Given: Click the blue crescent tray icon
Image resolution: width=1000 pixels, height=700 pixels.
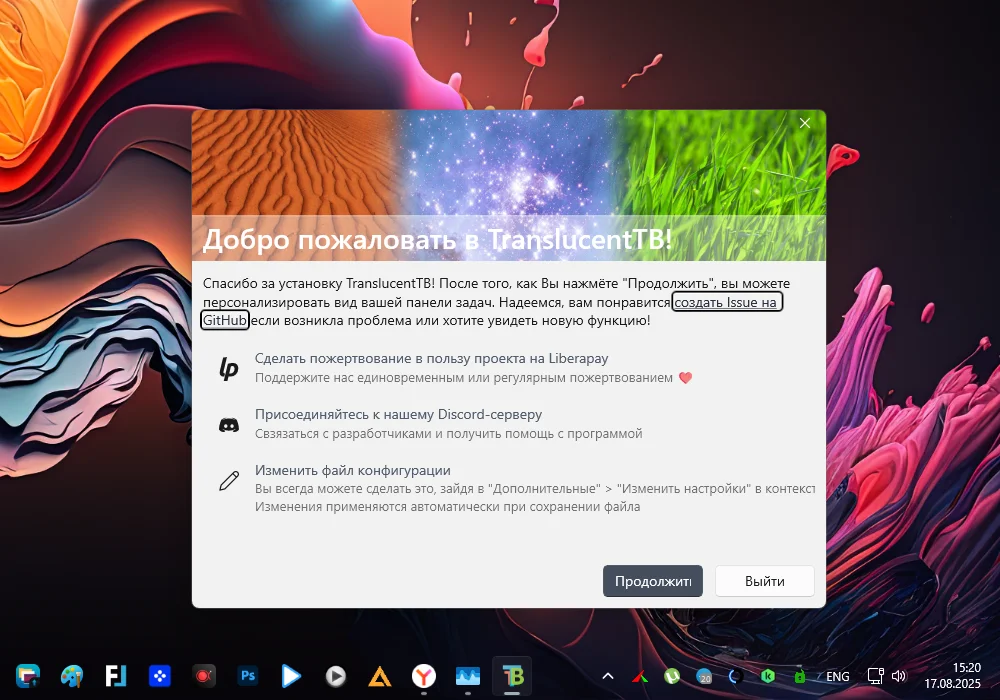Looking at the screenshot, I should pyautogui.click(x=735, y=676).
